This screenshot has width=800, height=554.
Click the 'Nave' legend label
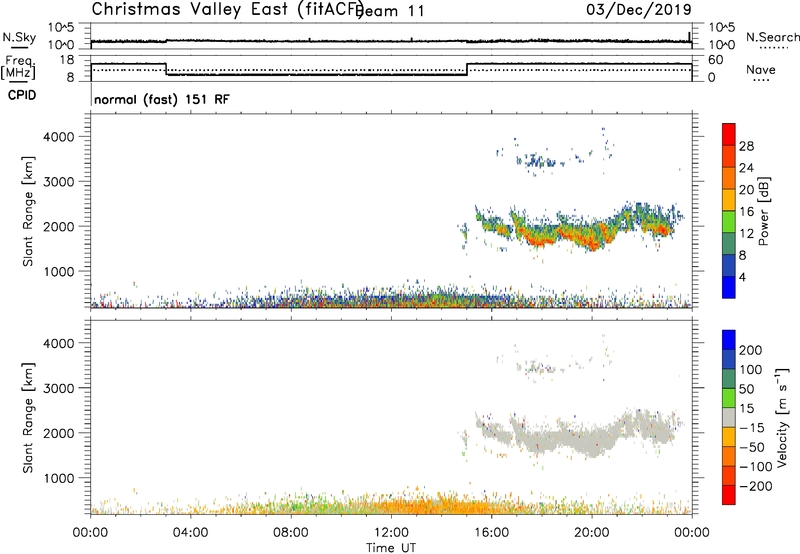coord(761,70)
